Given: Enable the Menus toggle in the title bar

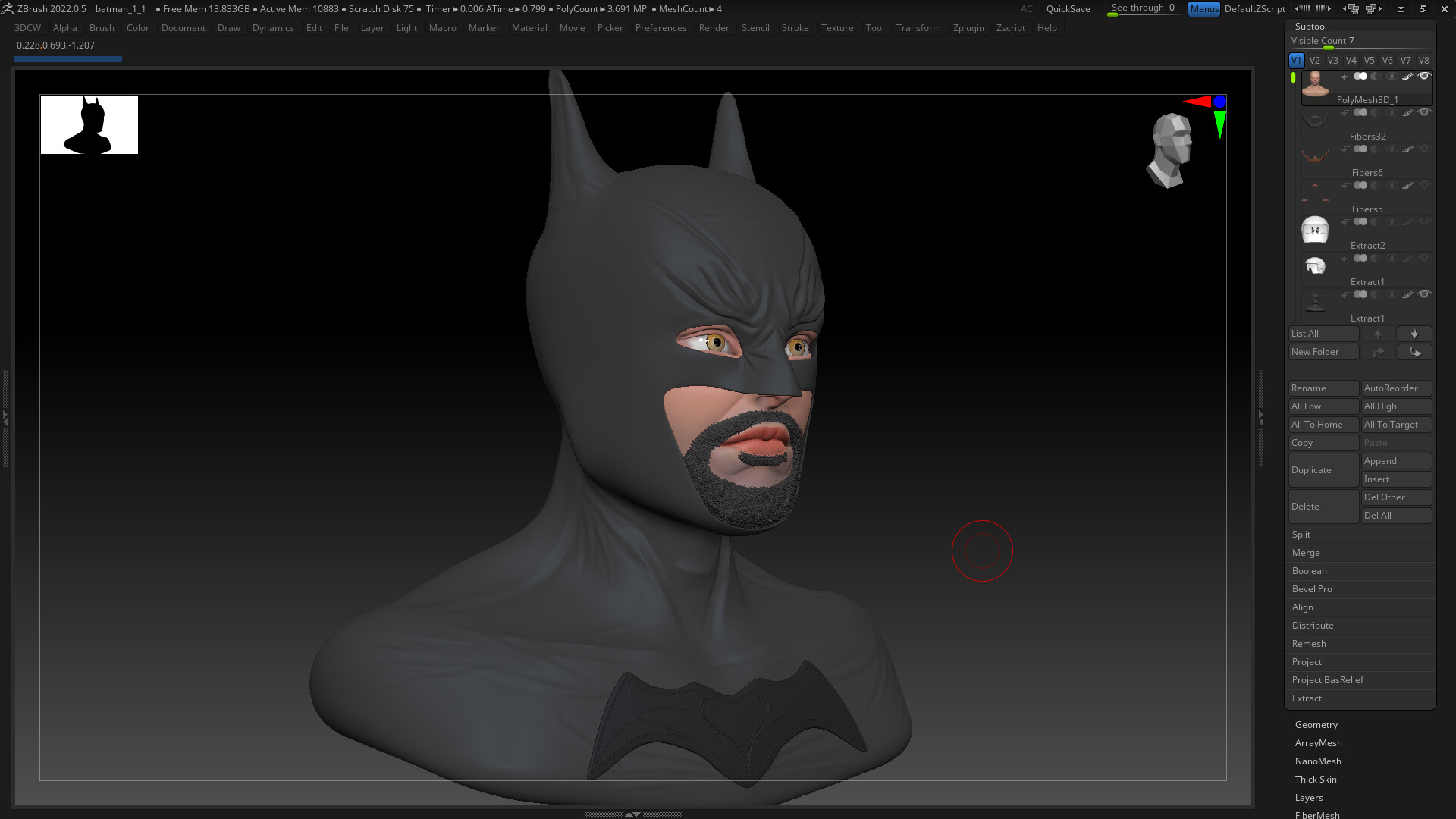Looking at the screenshot, I should click(1204, 9).
